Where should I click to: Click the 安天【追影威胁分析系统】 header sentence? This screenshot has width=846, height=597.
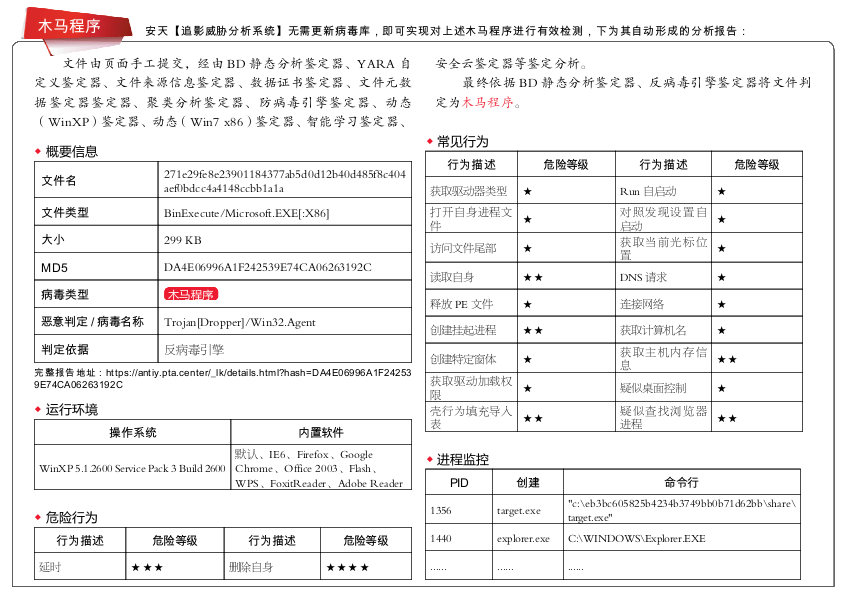[446, 31]
